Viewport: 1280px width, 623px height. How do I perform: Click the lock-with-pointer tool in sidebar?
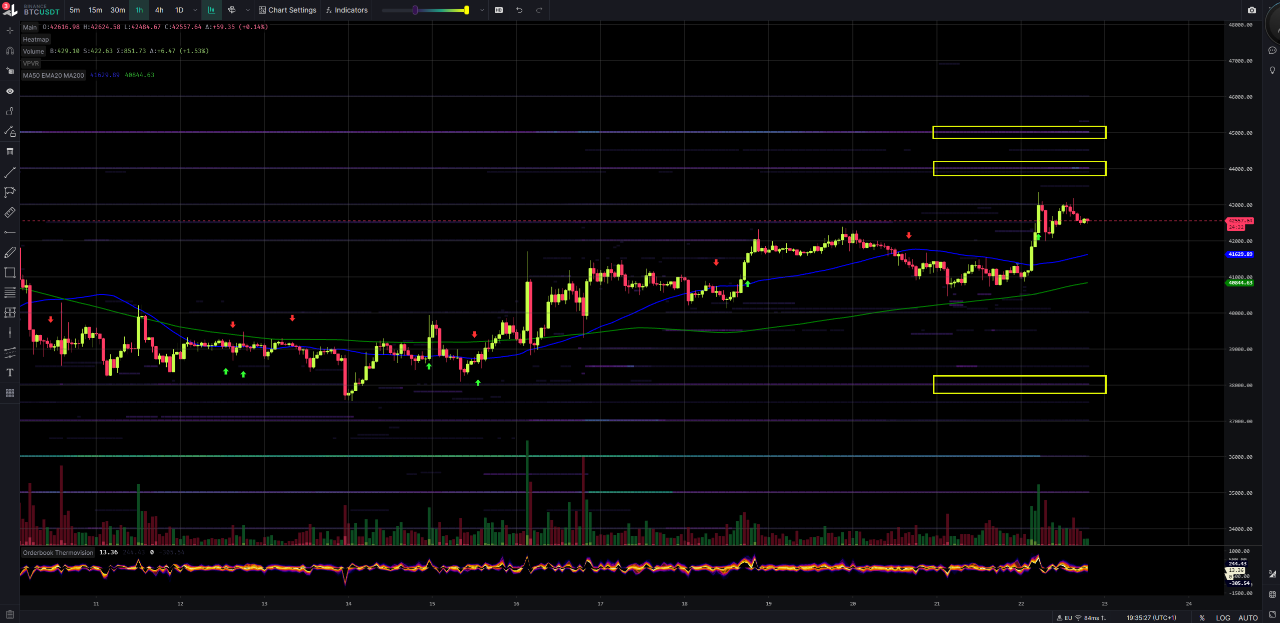[10, 70]
